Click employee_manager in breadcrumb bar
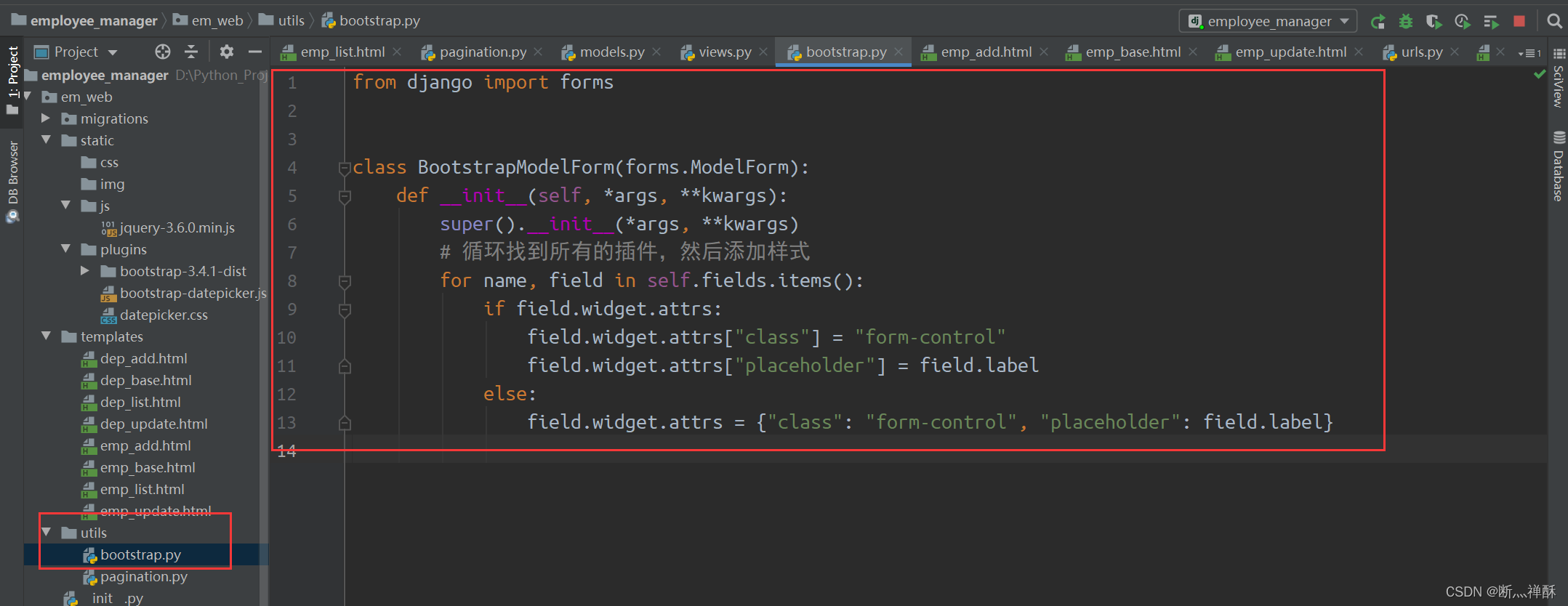 coord(85,20)
